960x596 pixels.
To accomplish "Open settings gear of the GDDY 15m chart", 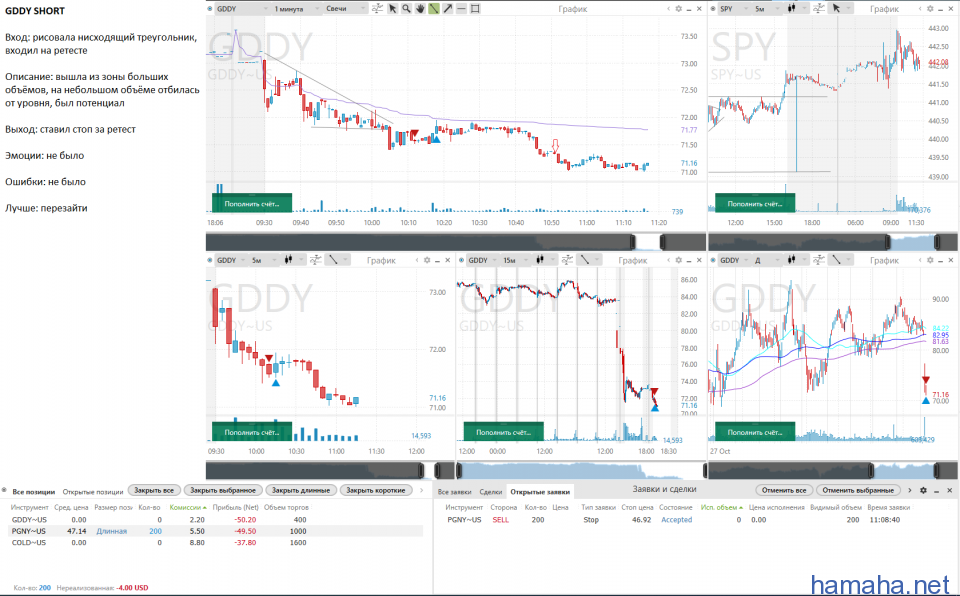I will (678, 260).
